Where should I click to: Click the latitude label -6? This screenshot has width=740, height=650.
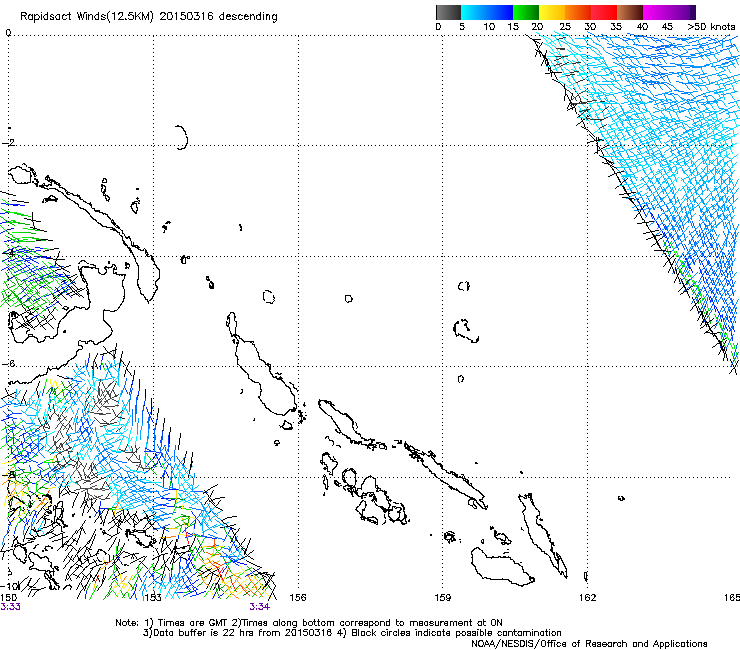[x=8, y=363]
